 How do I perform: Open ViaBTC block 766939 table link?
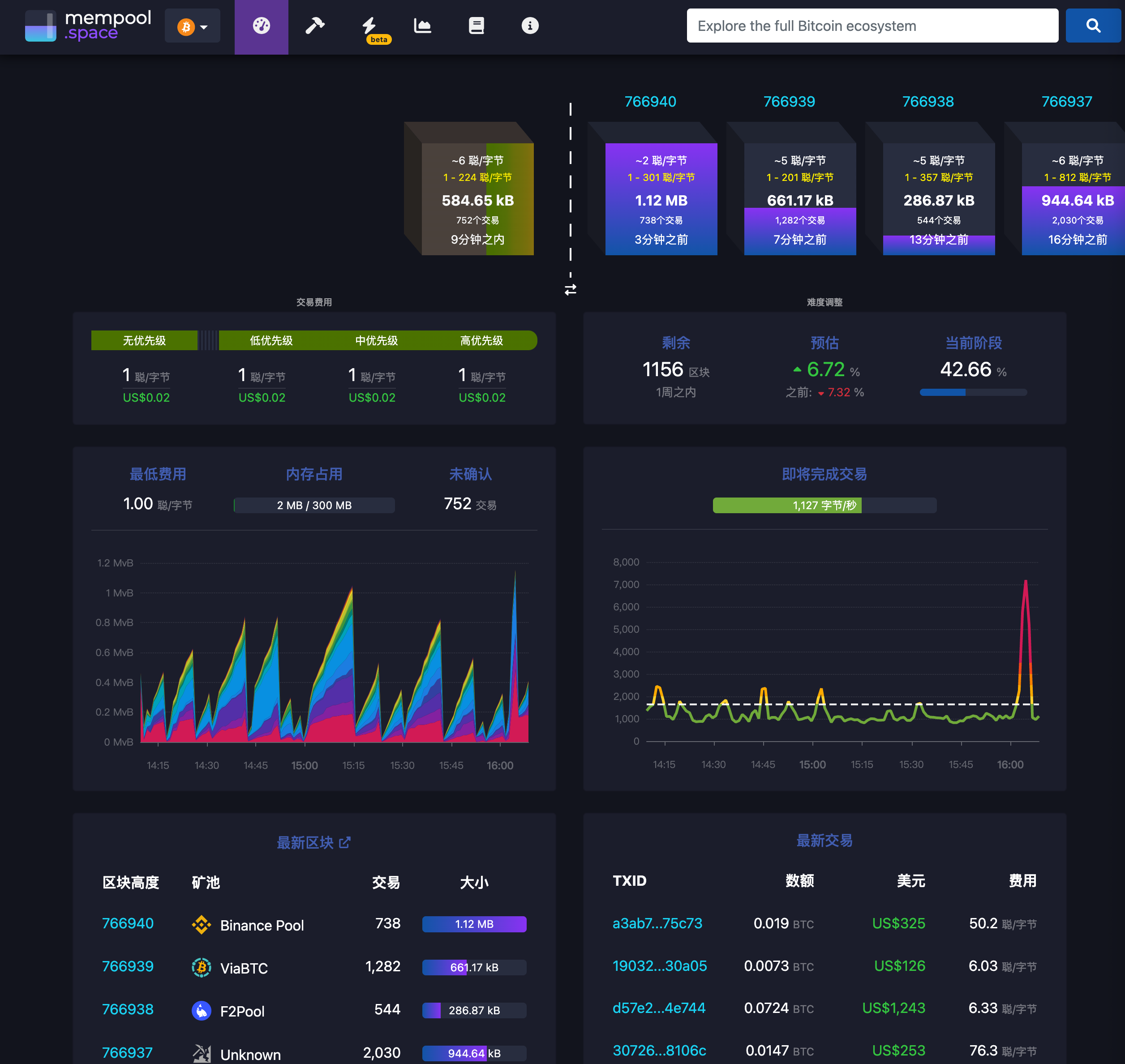coord(127,966)
